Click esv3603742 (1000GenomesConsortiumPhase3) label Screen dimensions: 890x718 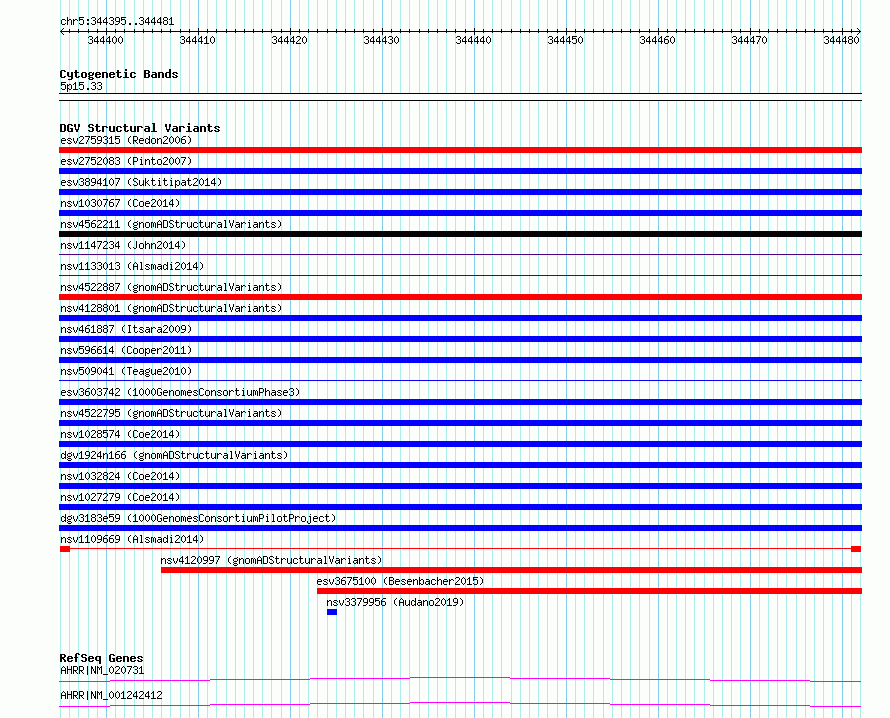click(x=180, y=392)
